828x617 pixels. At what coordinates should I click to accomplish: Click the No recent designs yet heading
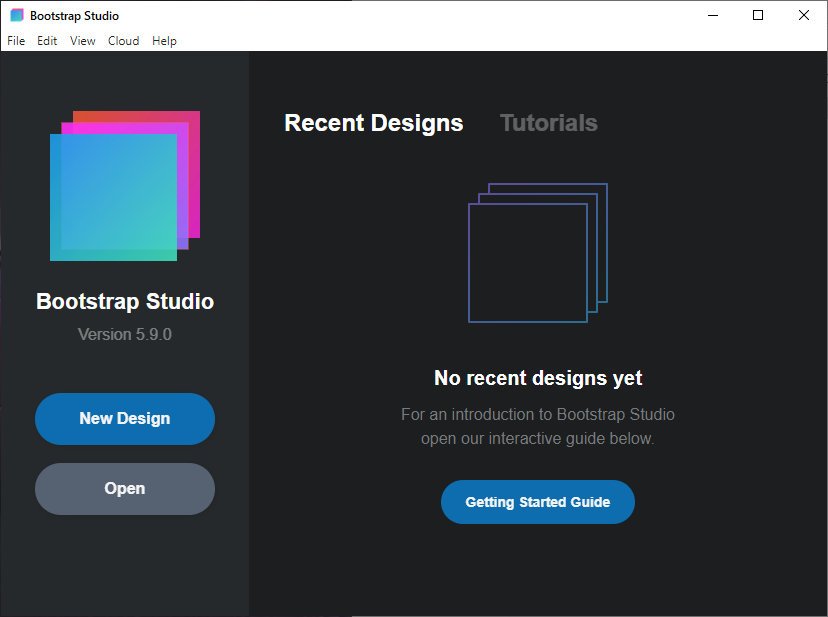click(x=538, y=378)
